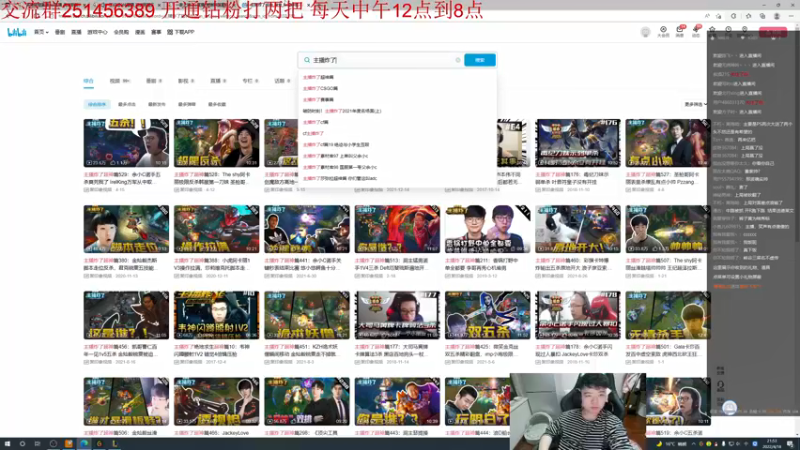Image resolution: width=800 pixels, height=450 pixels.
Task: Add page to favorites star-plus icon
Action: [x=719, y=16]
